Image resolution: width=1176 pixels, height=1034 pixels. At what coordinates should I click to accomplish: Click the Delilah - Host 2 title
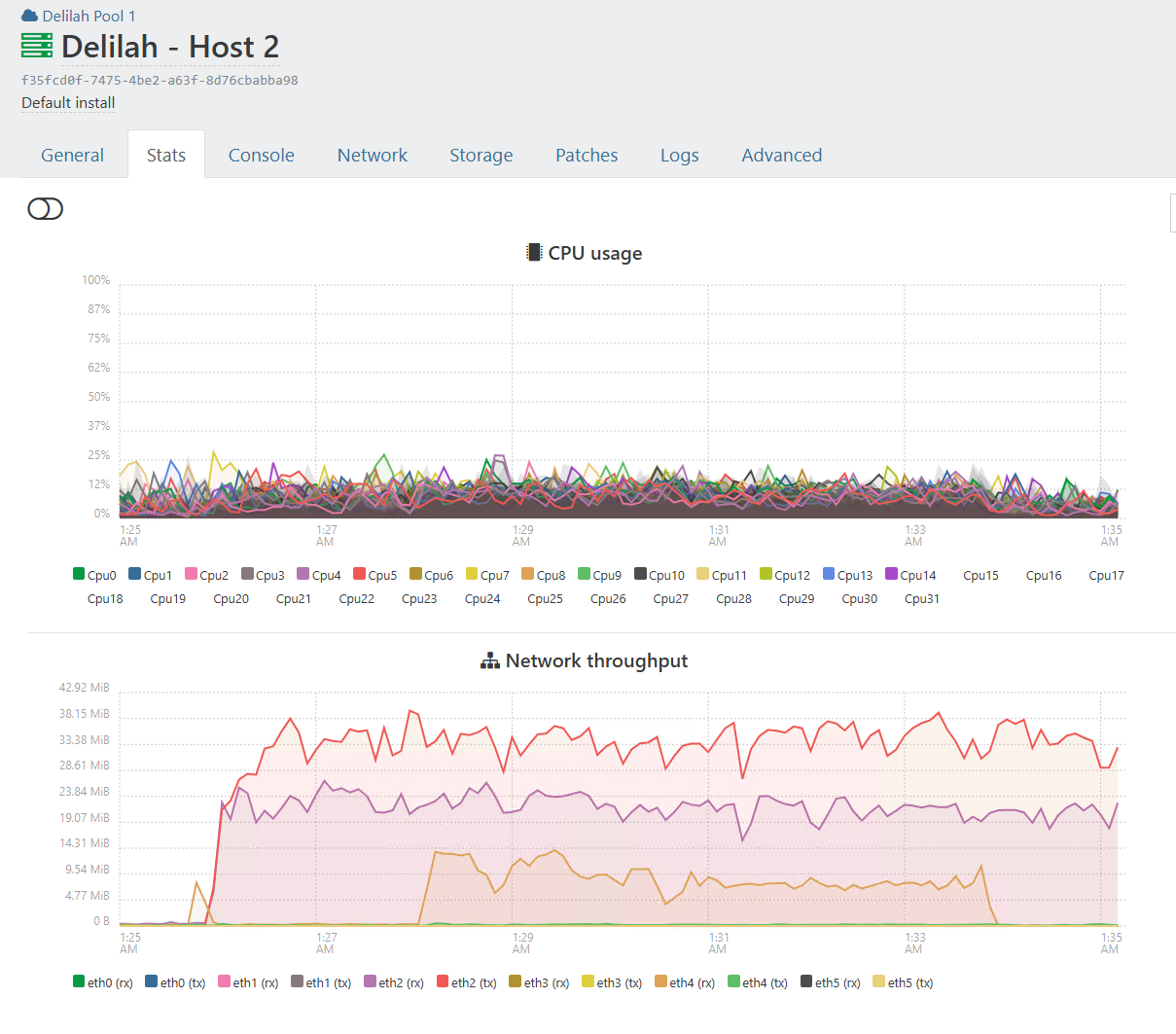coord(170,47)
